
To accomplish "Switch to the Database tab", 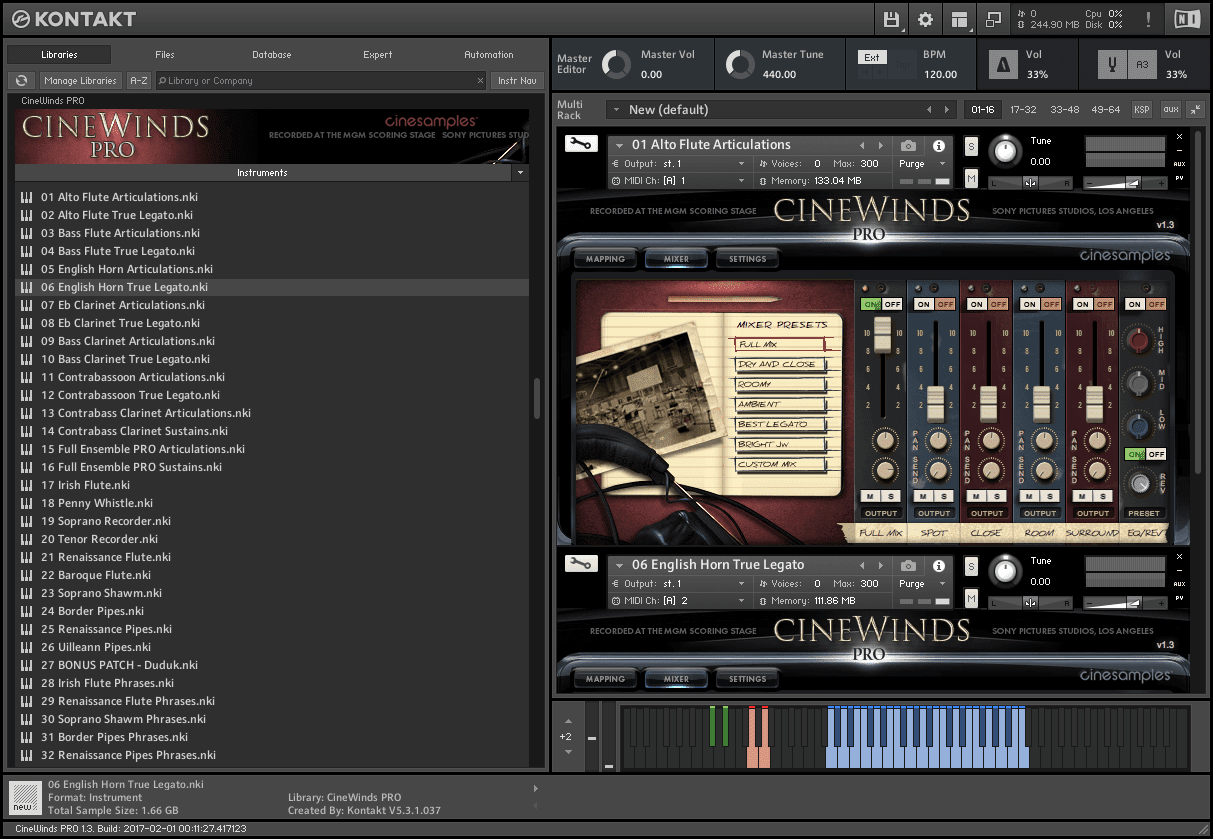I will (x=271, y=55).
